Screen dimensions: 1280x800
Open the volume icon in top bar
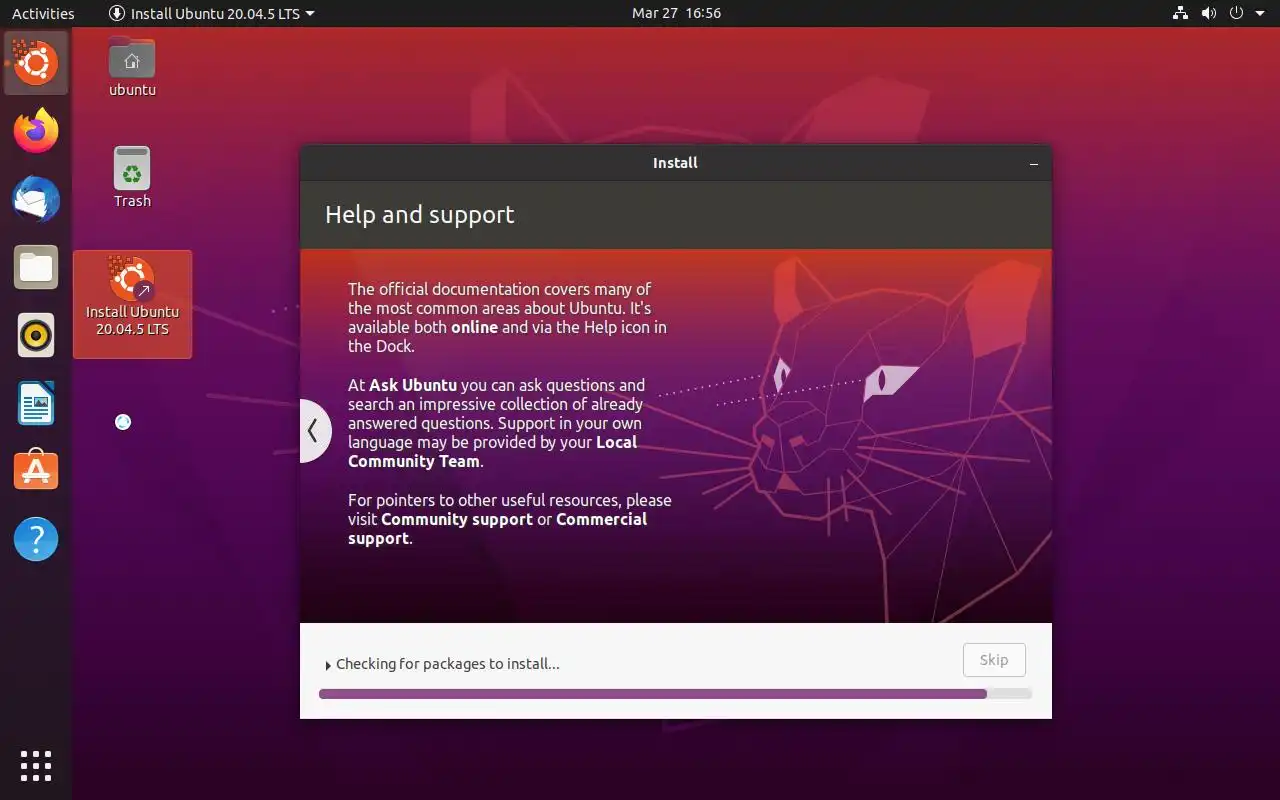click(x=1208, y=13)
